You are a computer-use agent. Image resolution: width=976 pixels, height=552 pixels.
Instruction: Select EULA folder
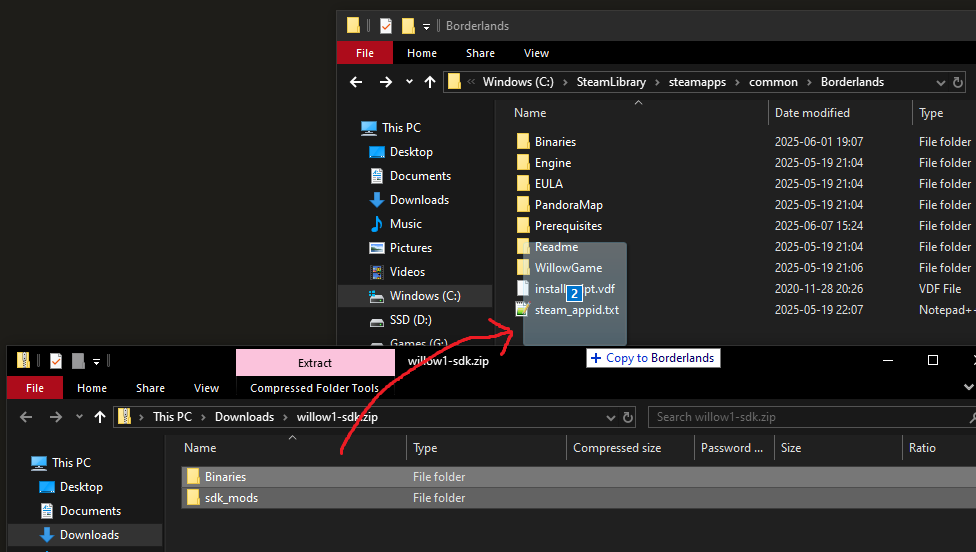(548, 184)
